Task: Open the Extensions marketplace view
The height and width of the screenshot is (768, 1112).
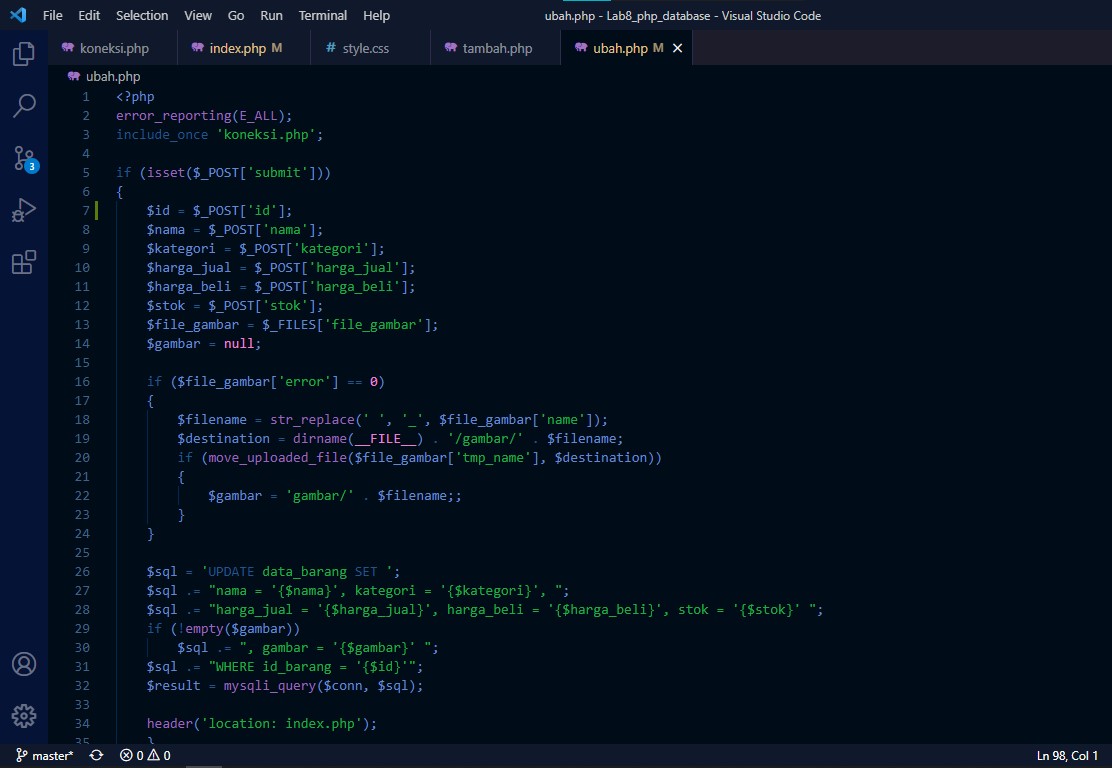Action: pyautogui.click(x=23, y=261)
